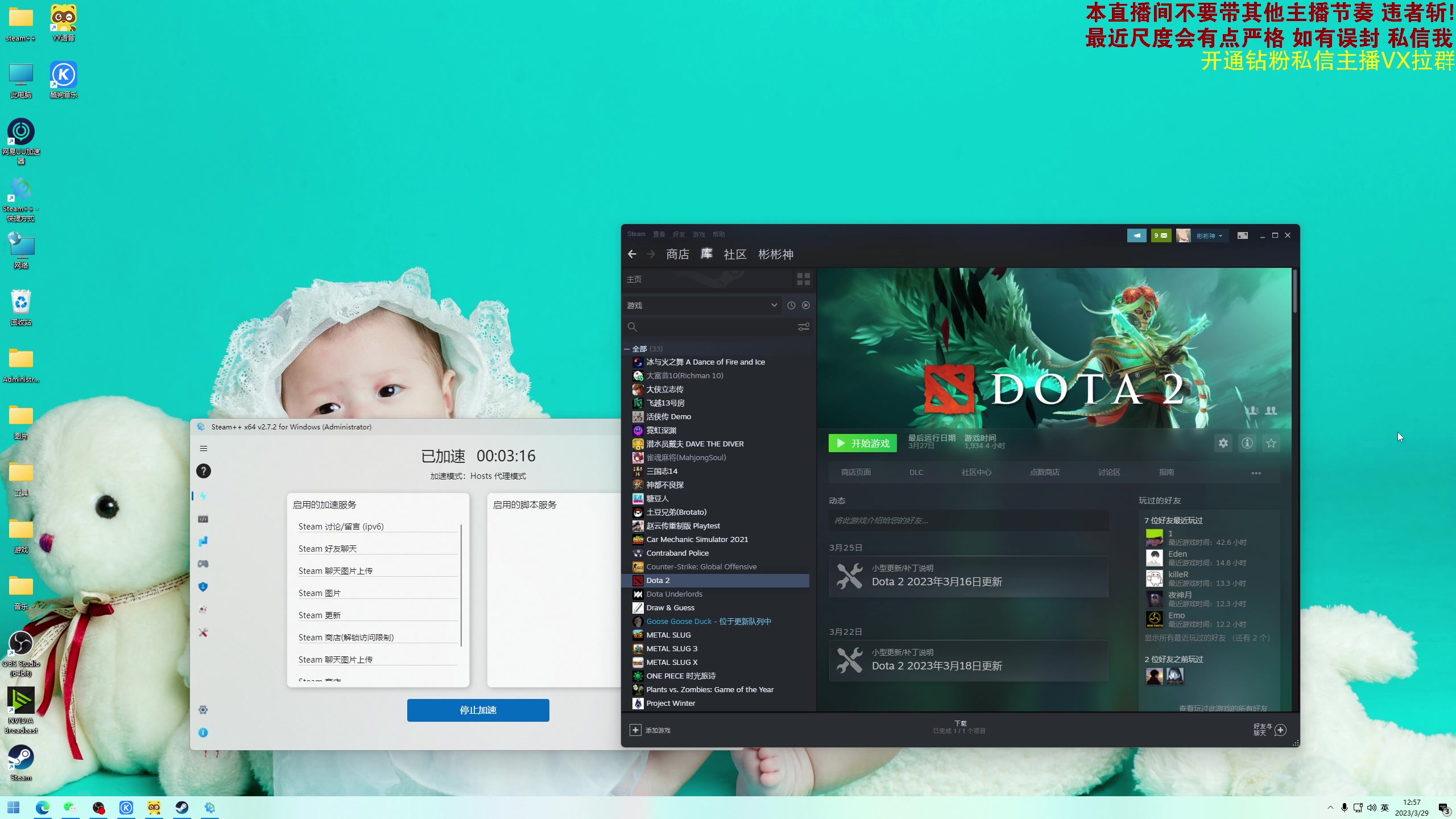Open the 帮助 menu in Steam

(719, 234)
